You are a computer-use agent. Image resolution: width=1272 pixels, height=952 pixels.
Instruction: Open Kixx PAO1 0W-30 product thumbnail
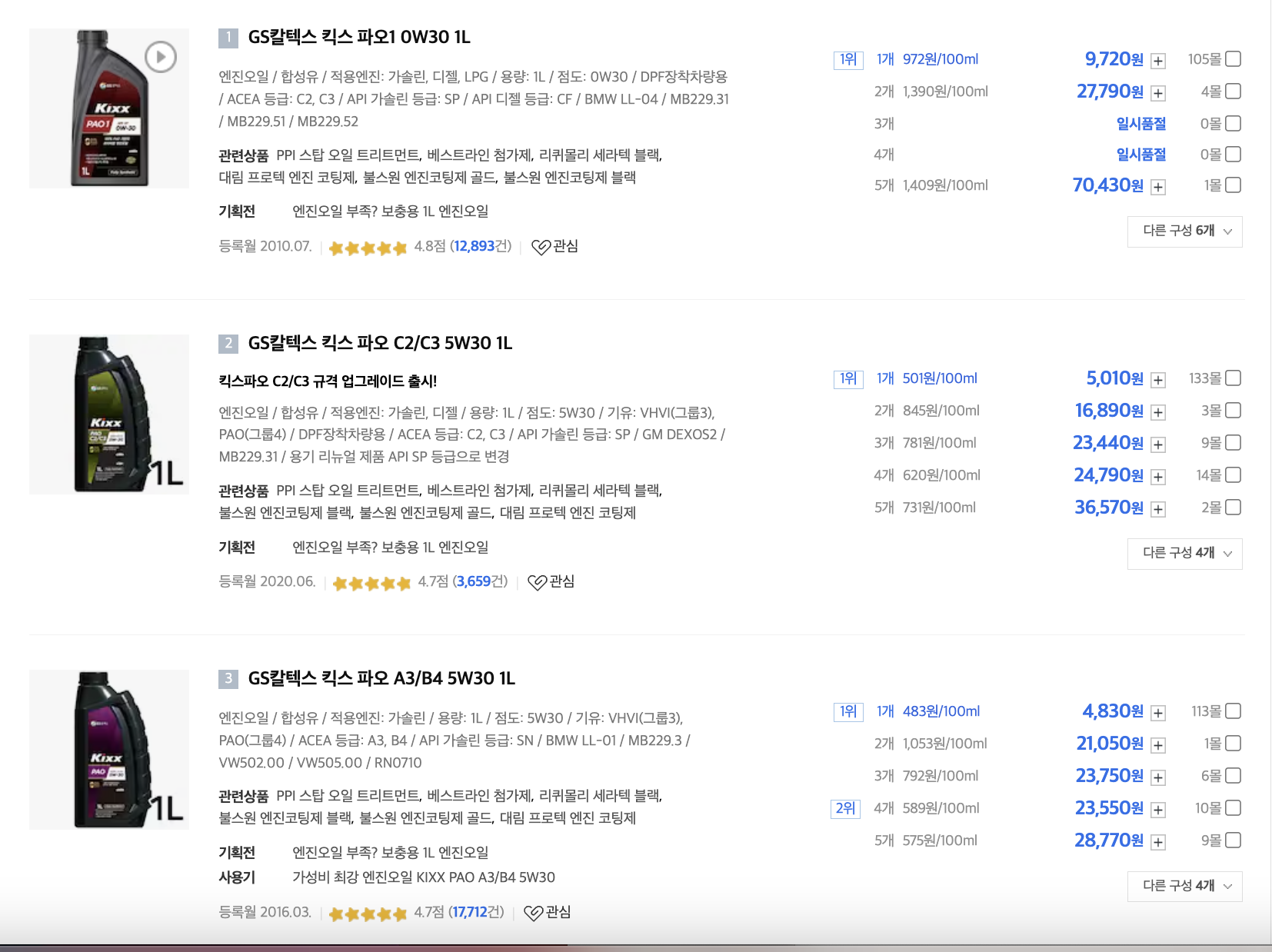(x=109, y=108)
